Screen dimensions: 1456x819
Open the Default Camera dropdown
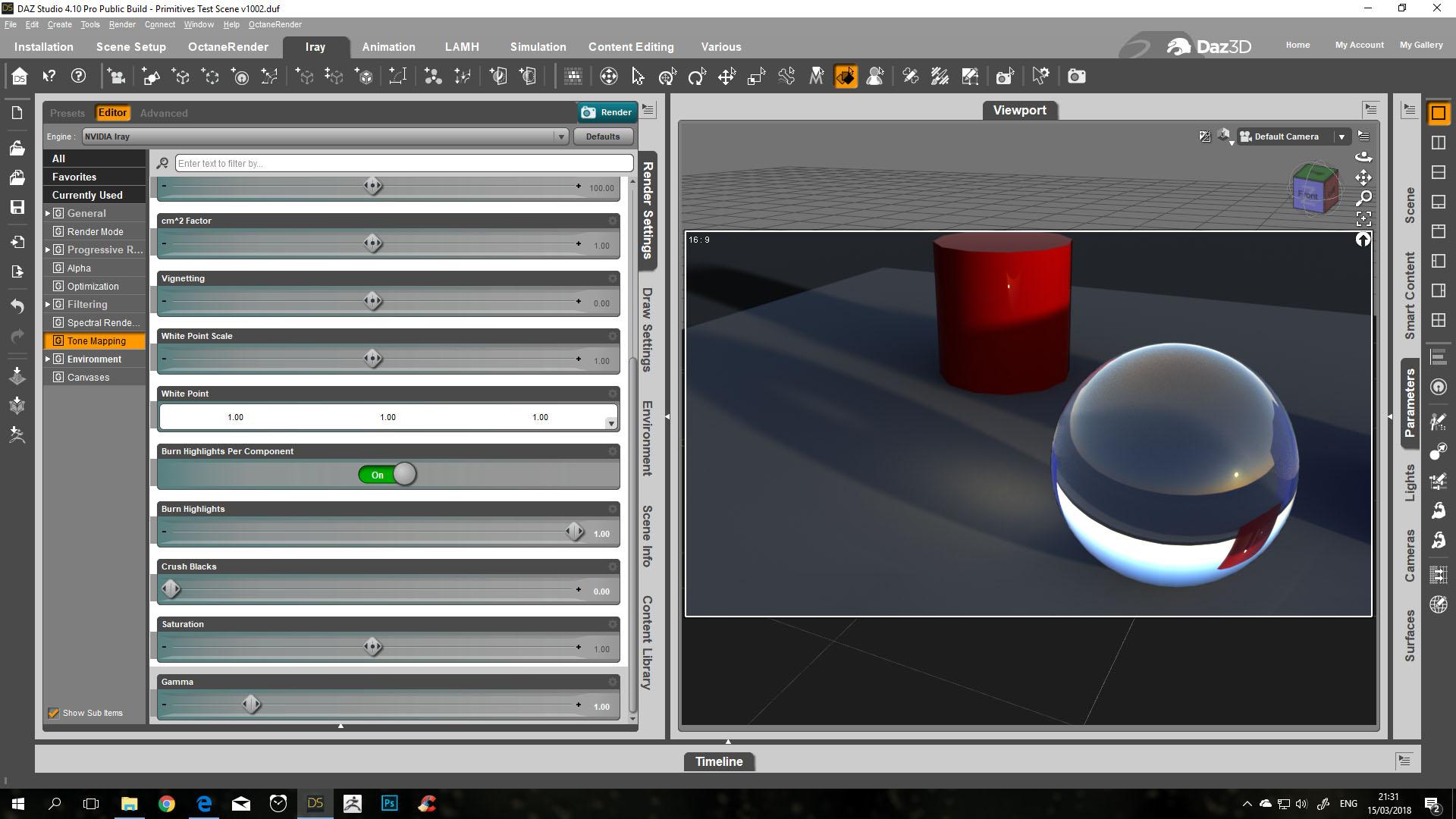1341,136
